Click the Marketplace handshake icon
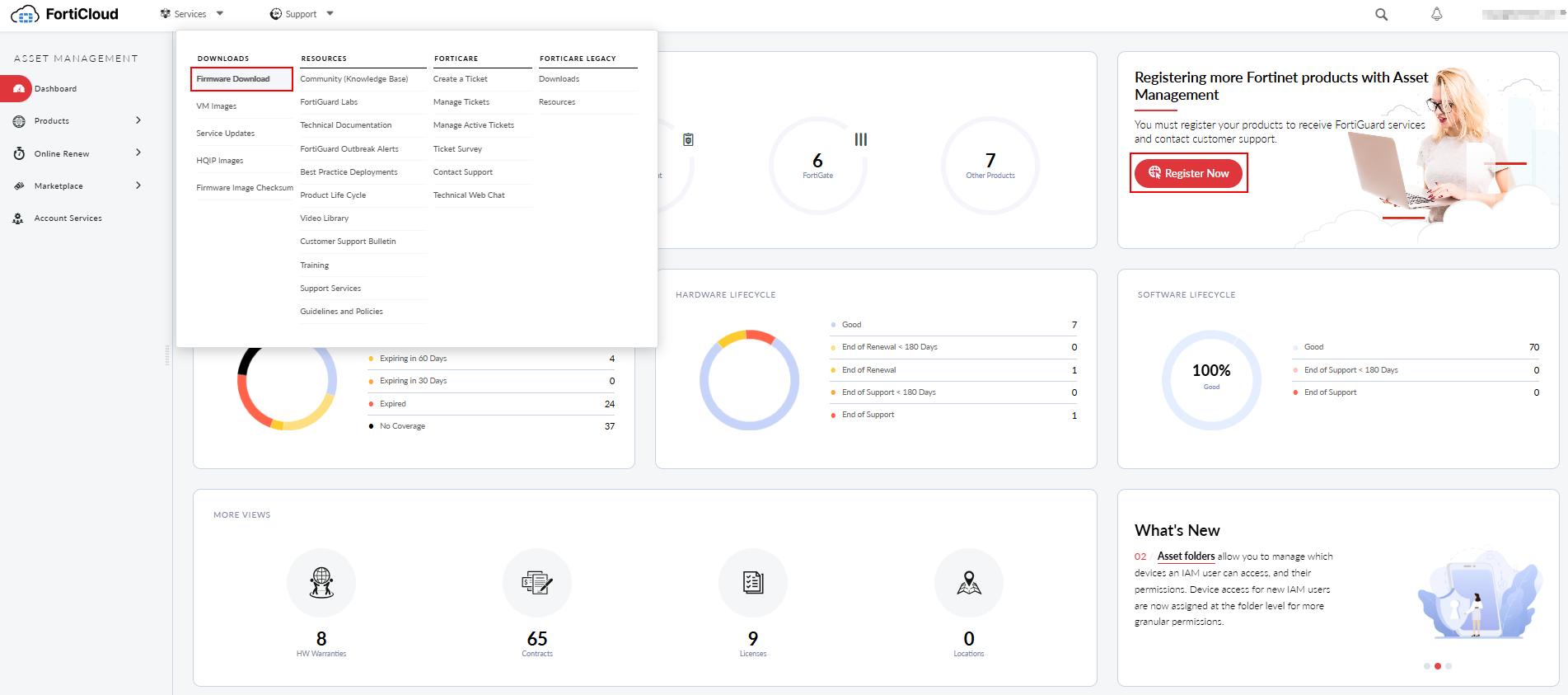Screen dimensions: 1568x695 point(19,185)
